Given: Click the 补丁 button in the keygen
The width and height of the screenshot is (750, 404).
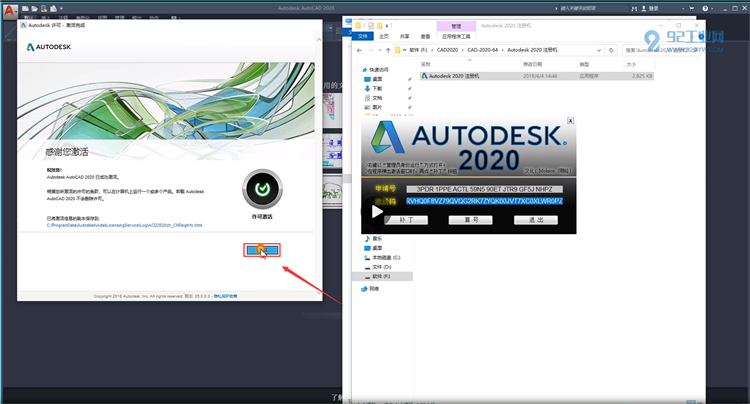Looking at the screenshot, I should click(x=406, y=220).
